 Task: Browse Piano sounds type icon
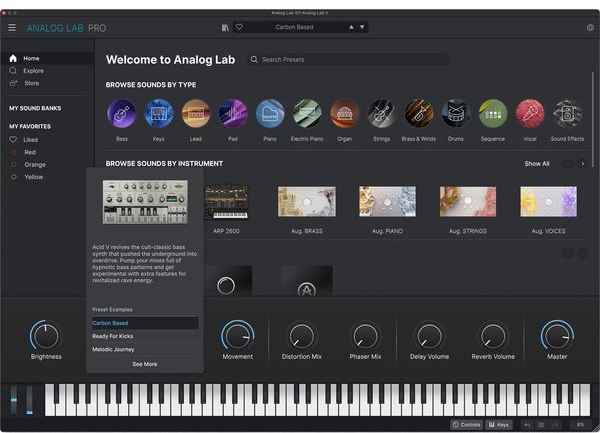(x=270, y=113)
